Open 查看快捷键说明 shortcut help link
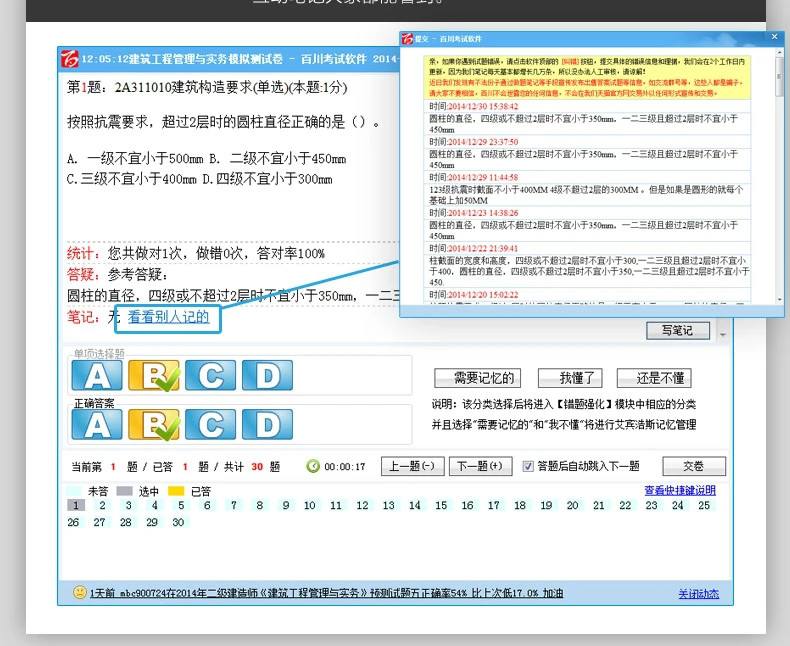This screenshot has width=790, height=646. point(680,490)
